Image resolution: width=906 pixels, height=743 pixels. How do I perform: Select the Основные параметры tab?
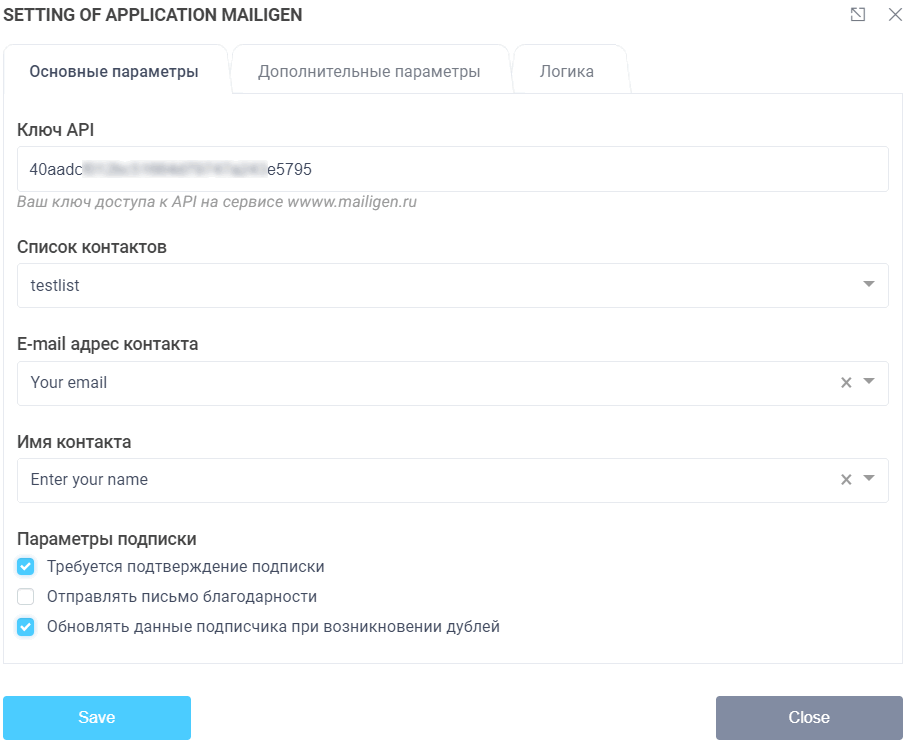tap(115, 70)
